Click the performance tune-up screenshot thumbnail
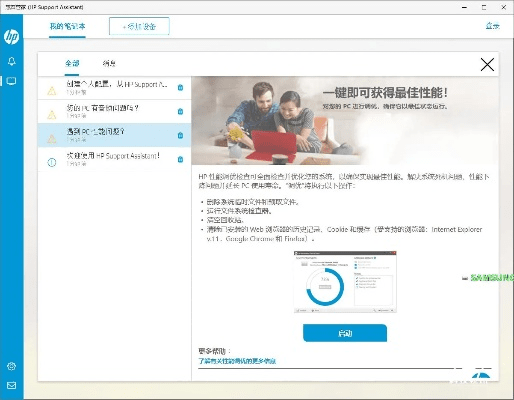Image resolution: width=514 pixels, height=400 pixels. [345, 282]
